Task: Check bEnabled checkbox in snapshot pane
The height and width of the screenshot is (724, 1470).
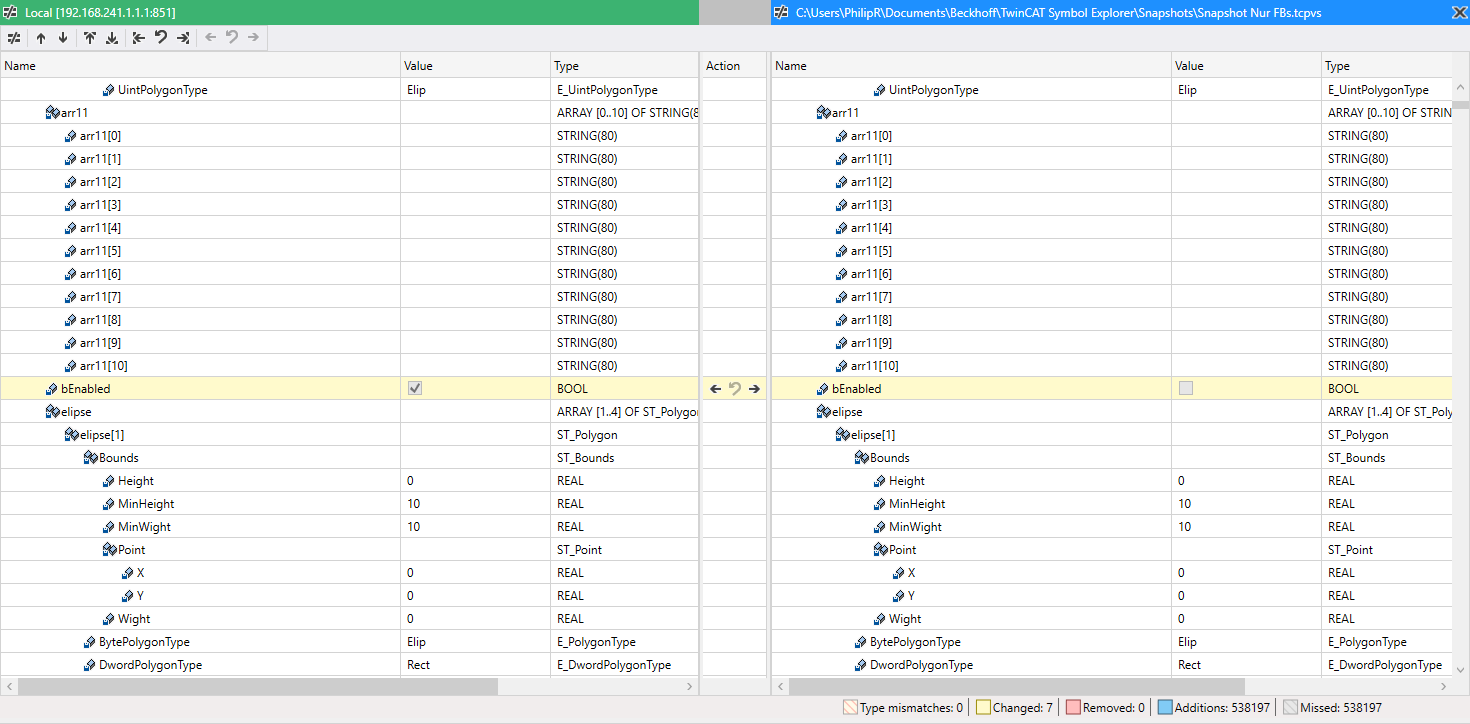Action: tap(1186, 389)
